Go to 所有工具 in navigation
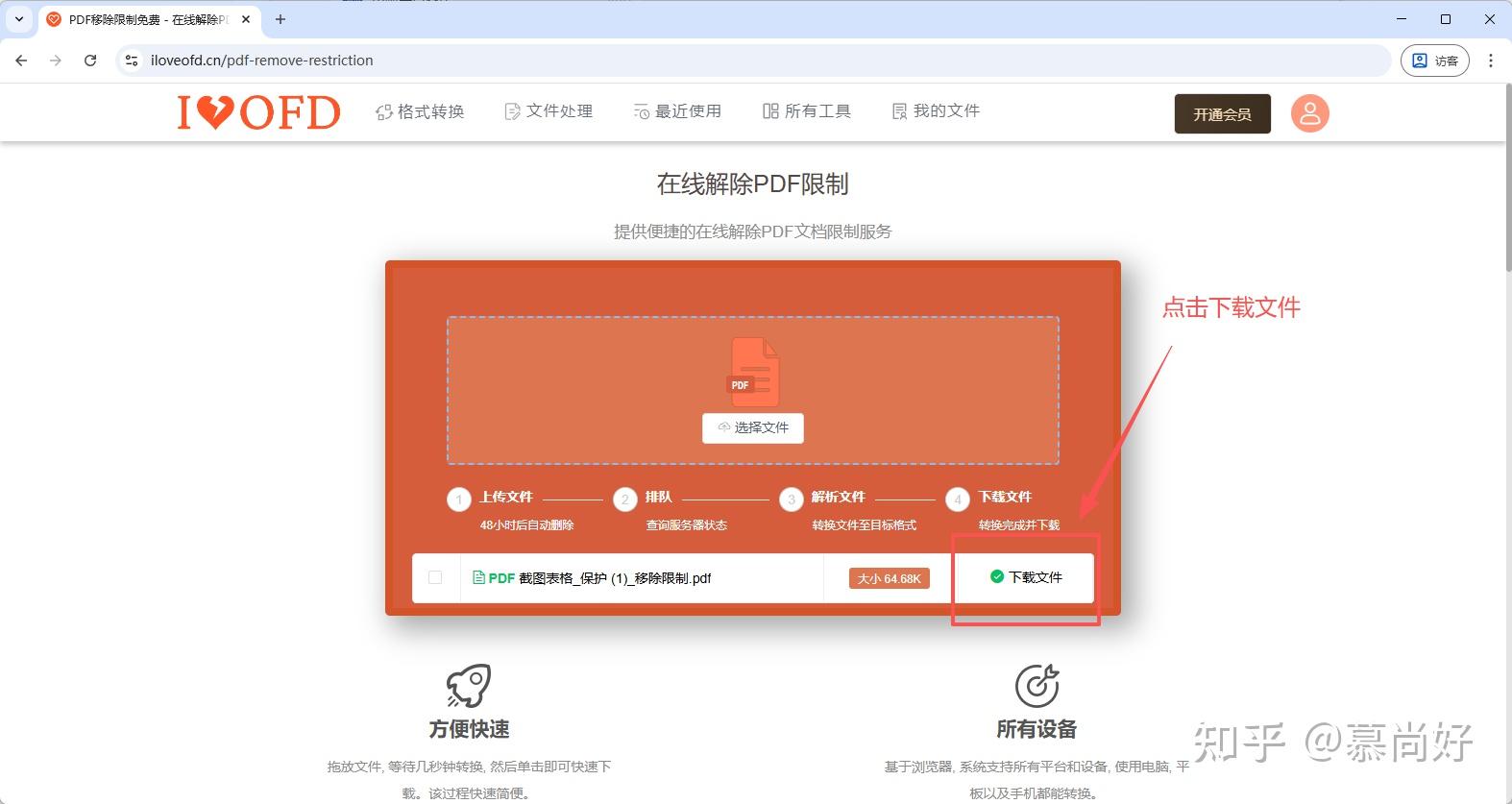Image resolution: width=1512 pixels, height=804 pixels. pyautogui.click(x=807, y=111)
